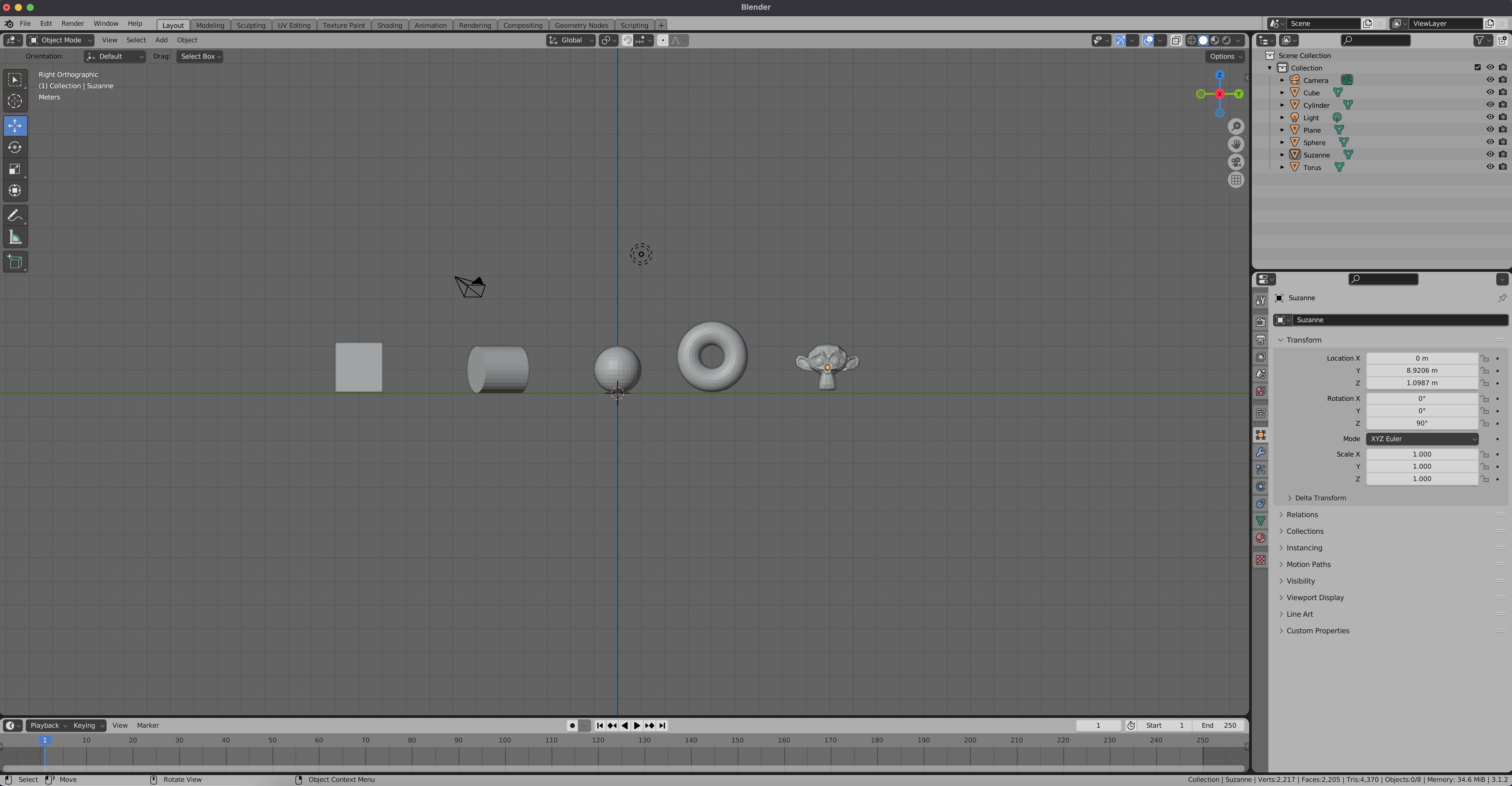Select the Cursor tool in the toolbar

click(15, 101)
